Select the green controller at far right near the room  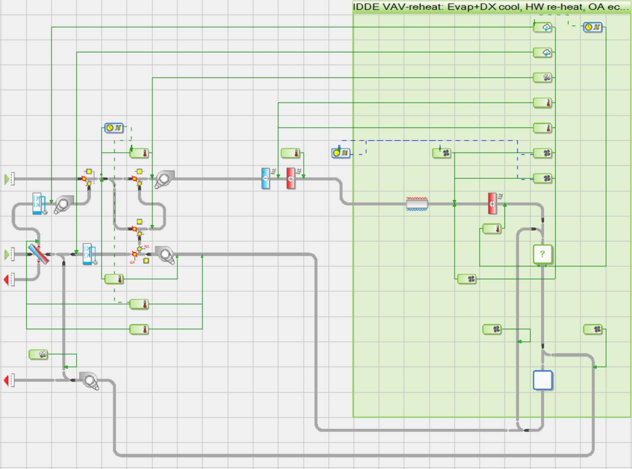coord(592,329)
